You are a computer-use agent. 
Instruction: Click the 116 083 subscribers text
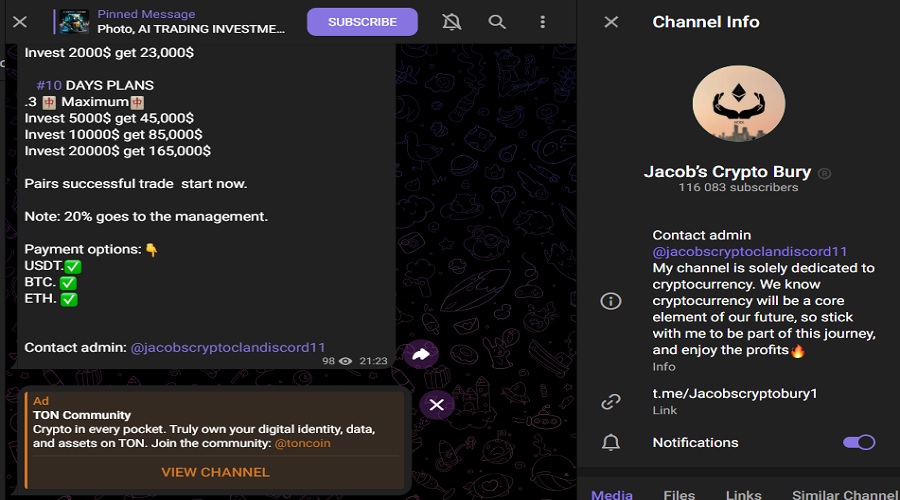pos(738,187)
